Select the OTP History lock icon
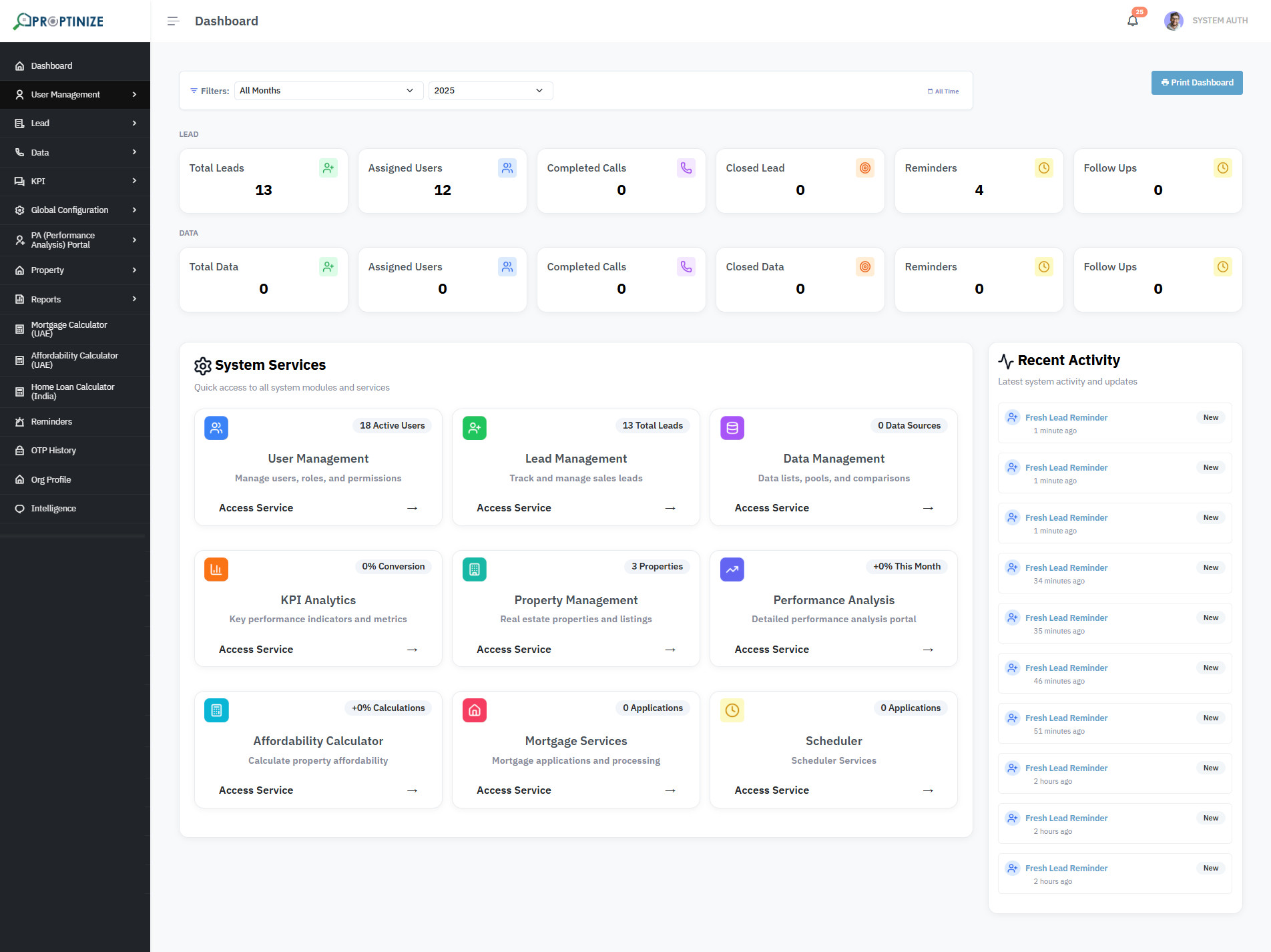This screenshot has width=1271, height=952. (19, 450)
